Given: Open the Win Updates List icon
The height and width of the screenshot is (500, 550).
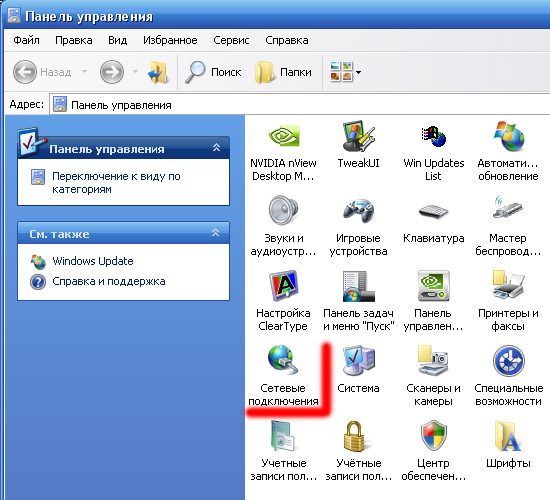Looking at the screenshot, I should pyautogui.click(x=434, y=136).
